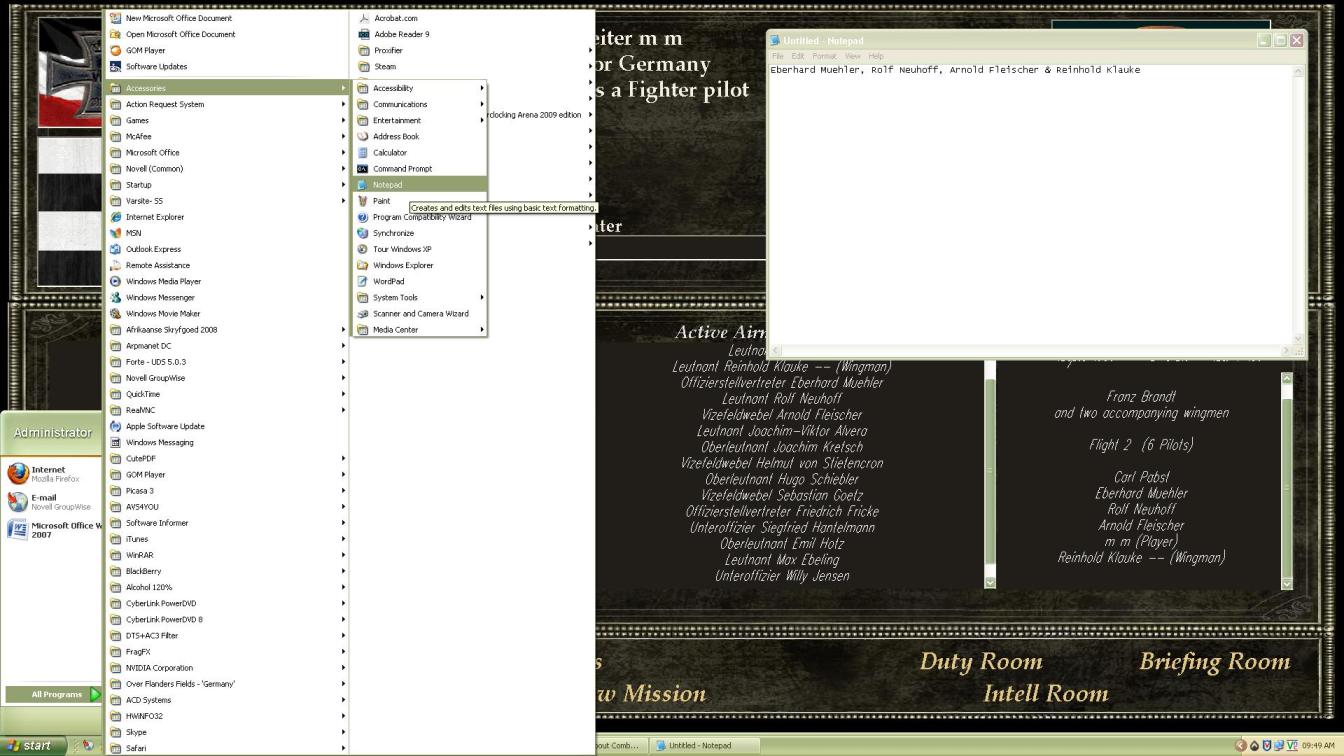Image resolution: width=1344 pixels, height=756 pixels.
Task: Open the View menu in Notepad
Action: (x=852, y=56)
